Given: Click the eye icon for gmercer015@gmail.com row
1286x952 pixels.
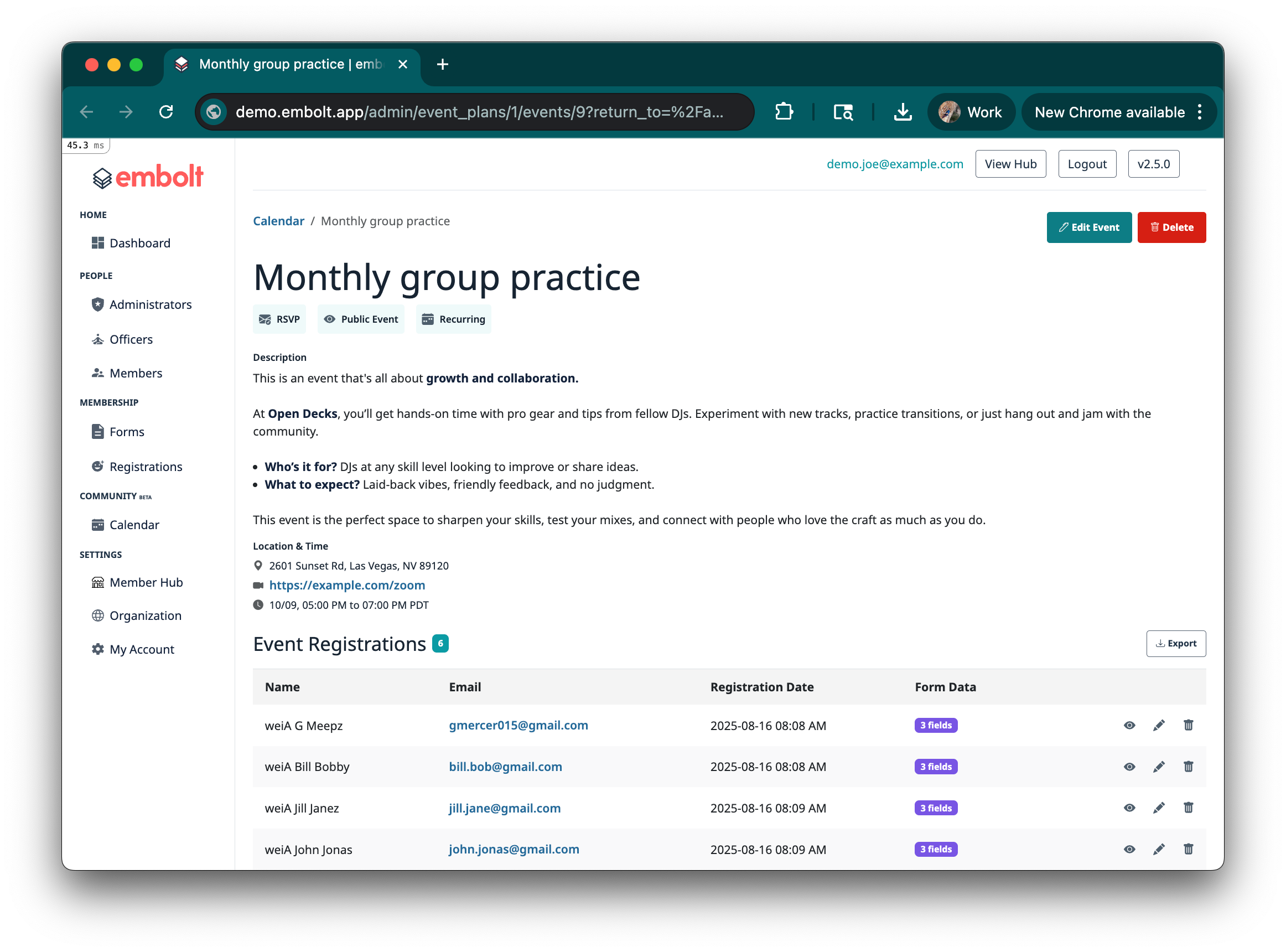Looking at the screenshot, I should 1129,725.
